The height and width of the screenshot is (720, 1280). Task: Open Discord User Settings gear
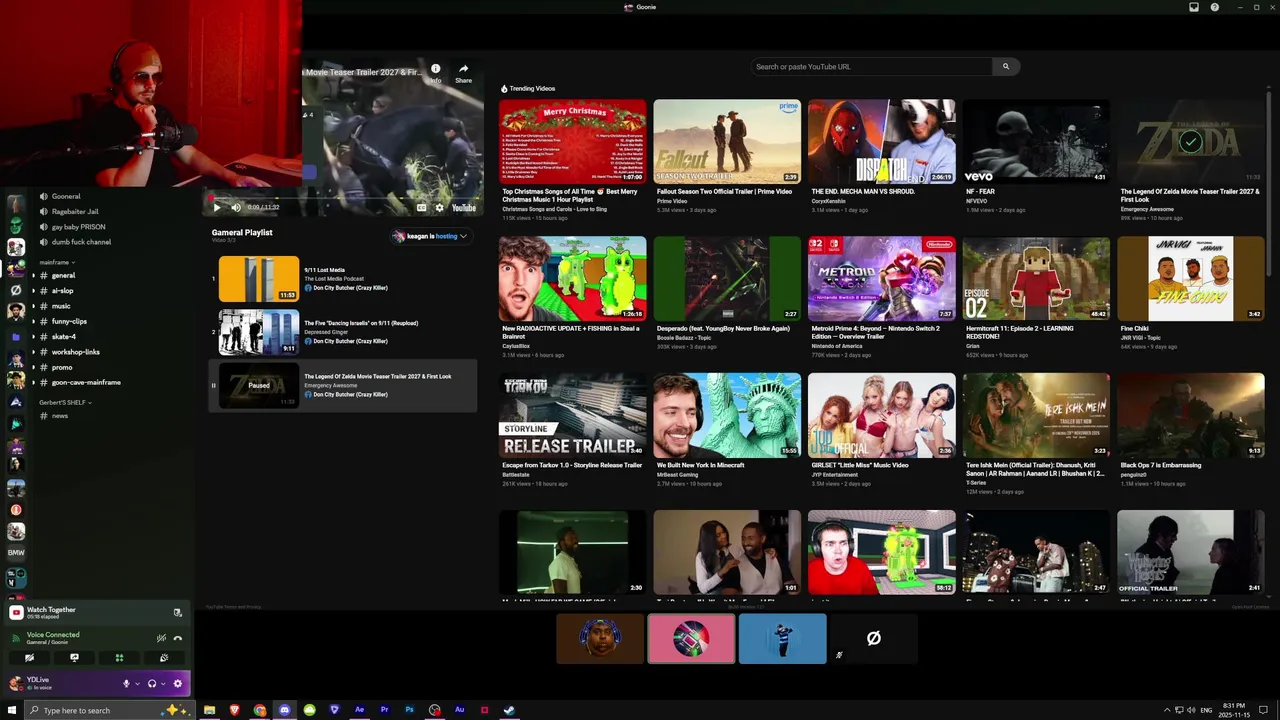178,684
